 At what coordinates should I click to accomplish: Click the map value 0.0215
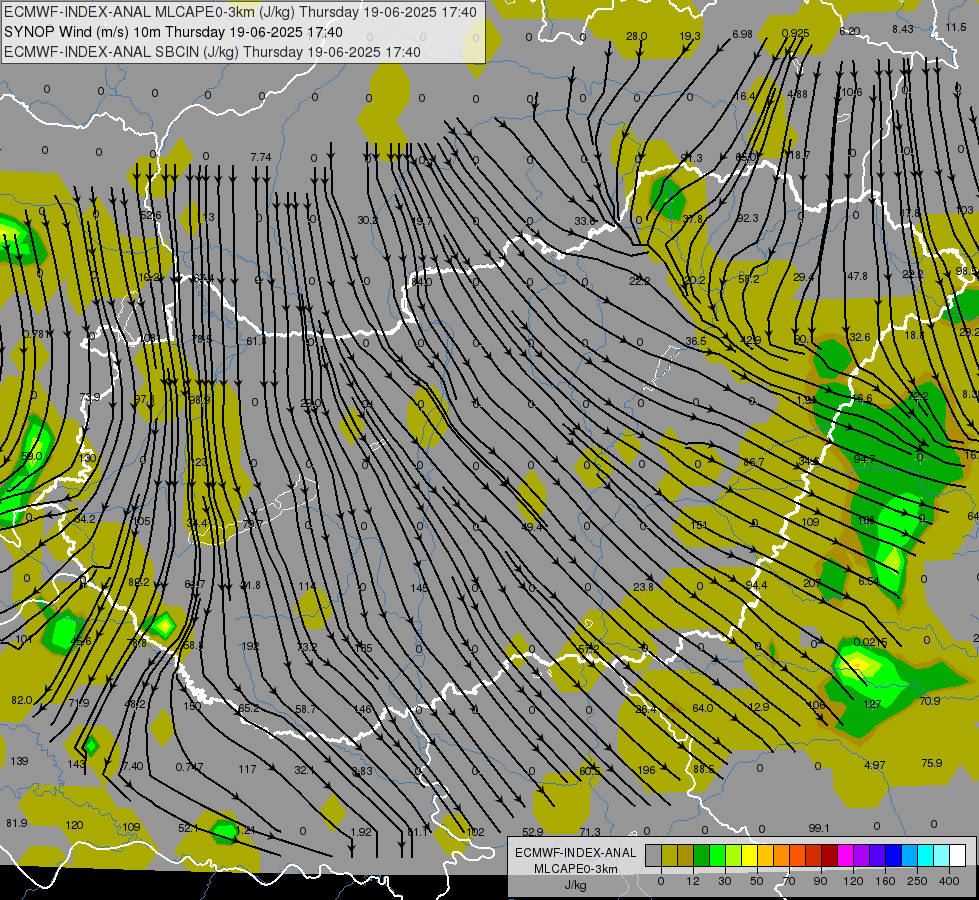(870, 642)
